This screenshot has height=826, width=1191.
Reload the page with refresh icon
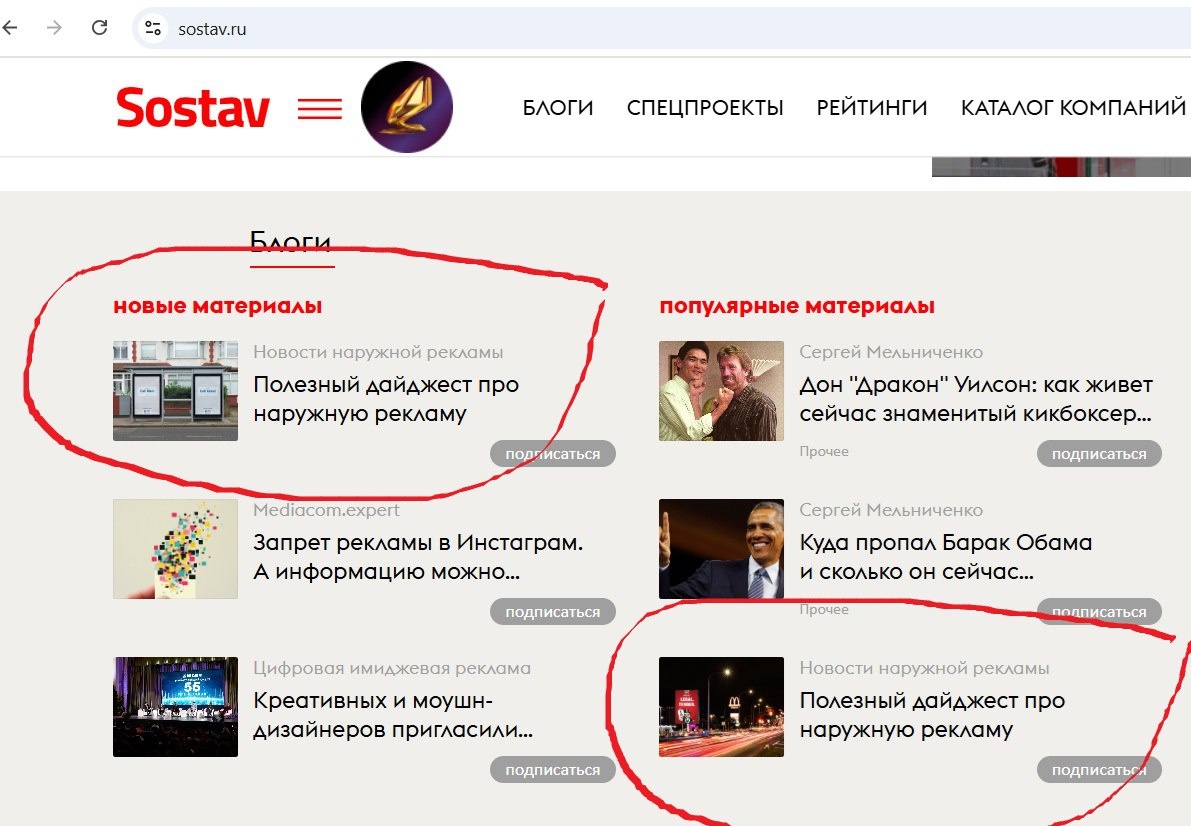[x=100, y=28]
